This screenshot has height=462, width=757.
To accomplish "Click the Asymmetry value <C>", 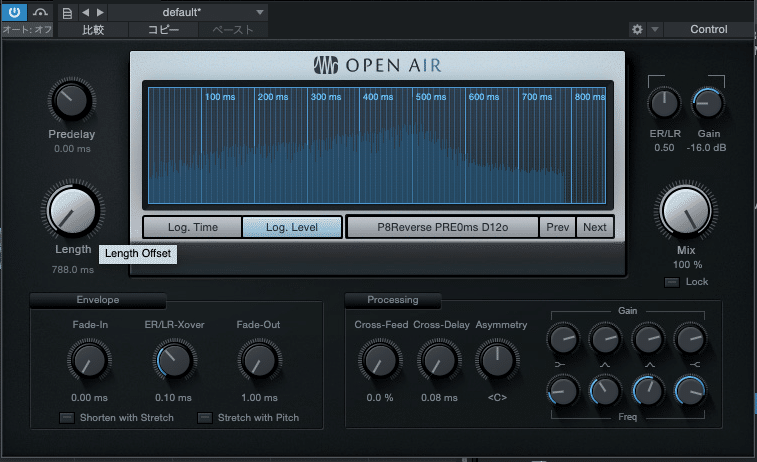I will [x=497, y=398].
